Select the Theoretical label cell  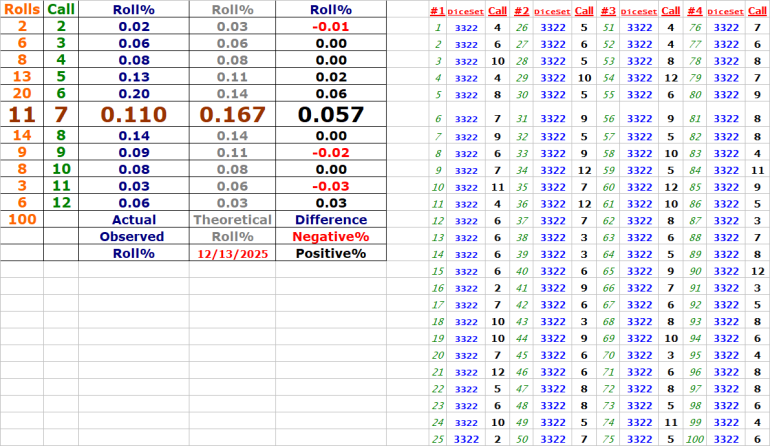pyautogui.click(x=232, y=219)
